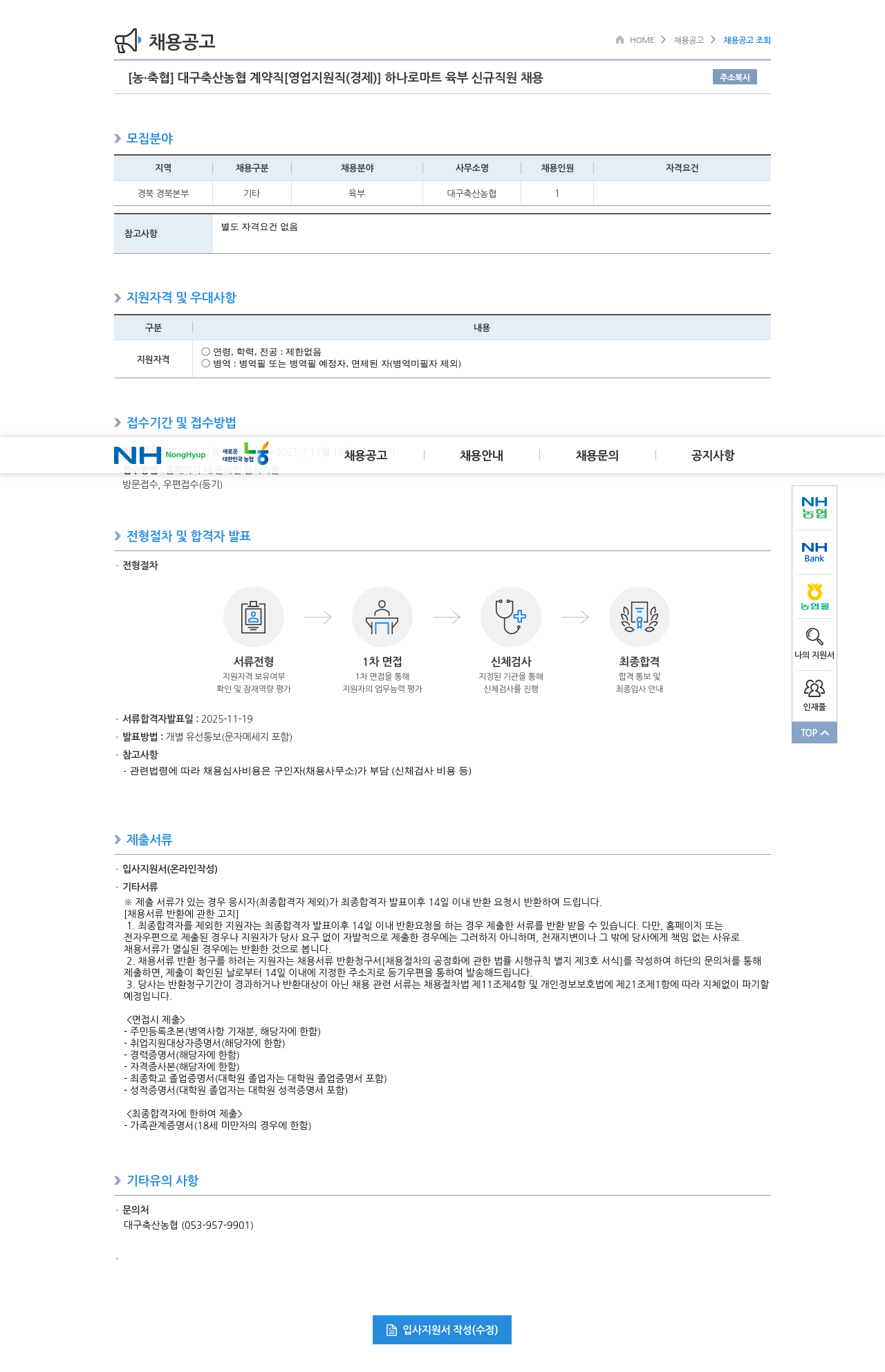Click the home icon in the breadcrumb
The image size is (885, 1372).
619,39
